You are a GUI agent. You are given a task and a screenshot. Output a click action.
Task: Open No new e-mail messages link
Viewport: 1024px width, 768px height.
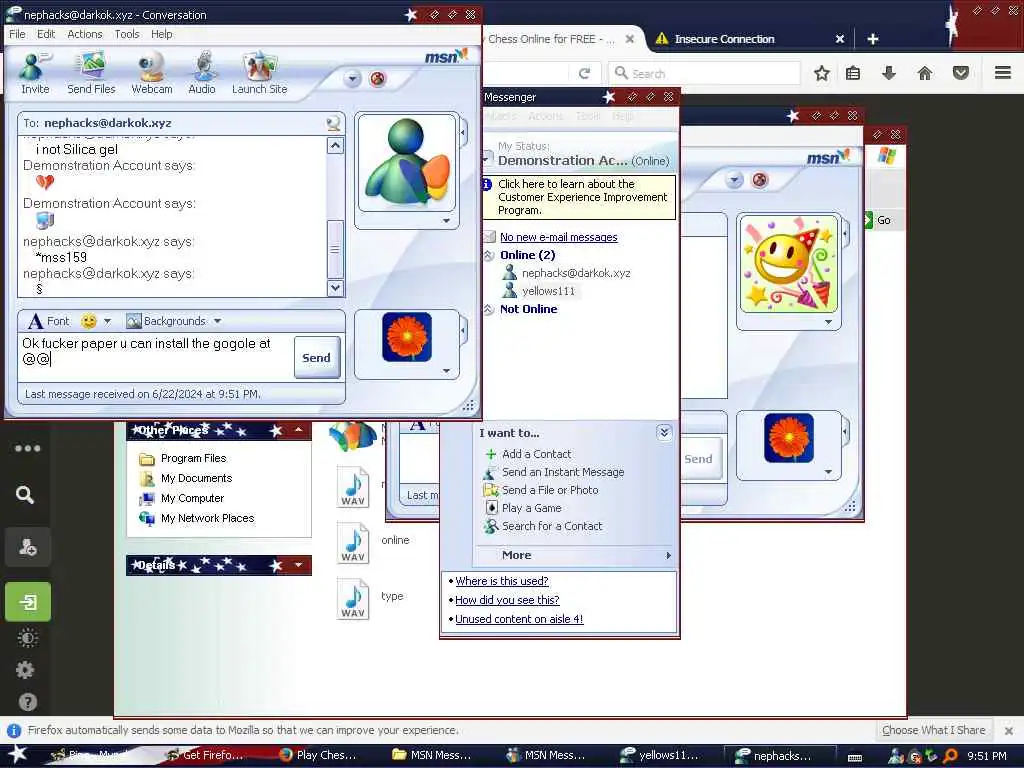(x=558, y=237)
